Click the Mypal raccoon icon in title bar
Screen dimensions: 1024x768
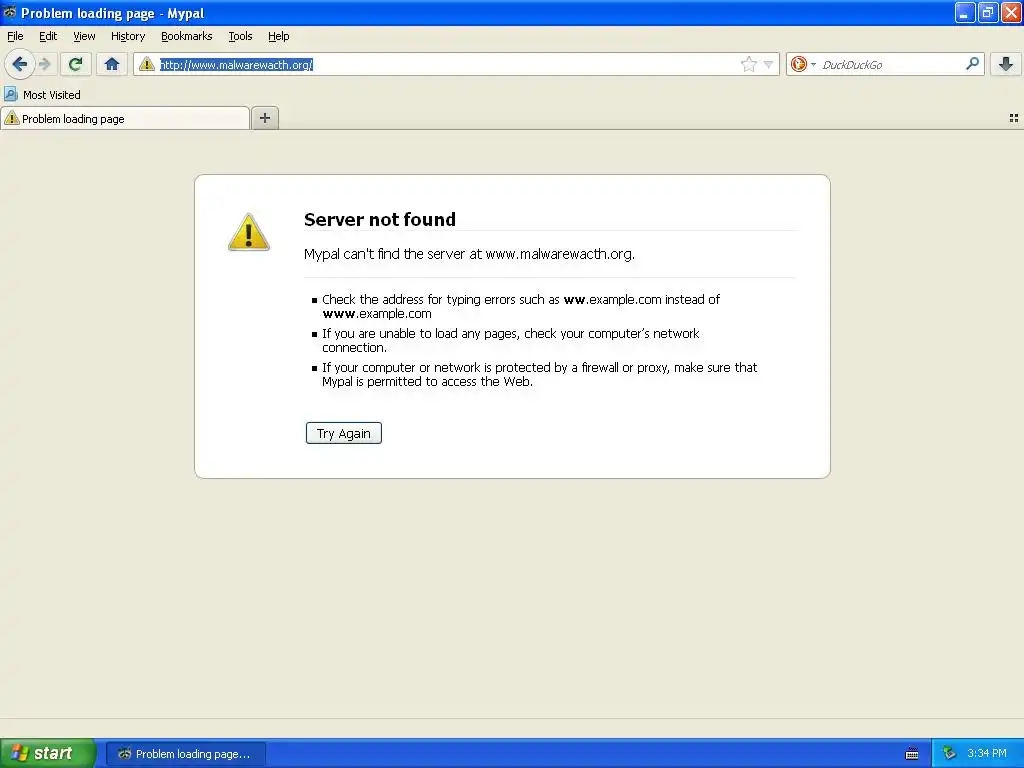10,12
